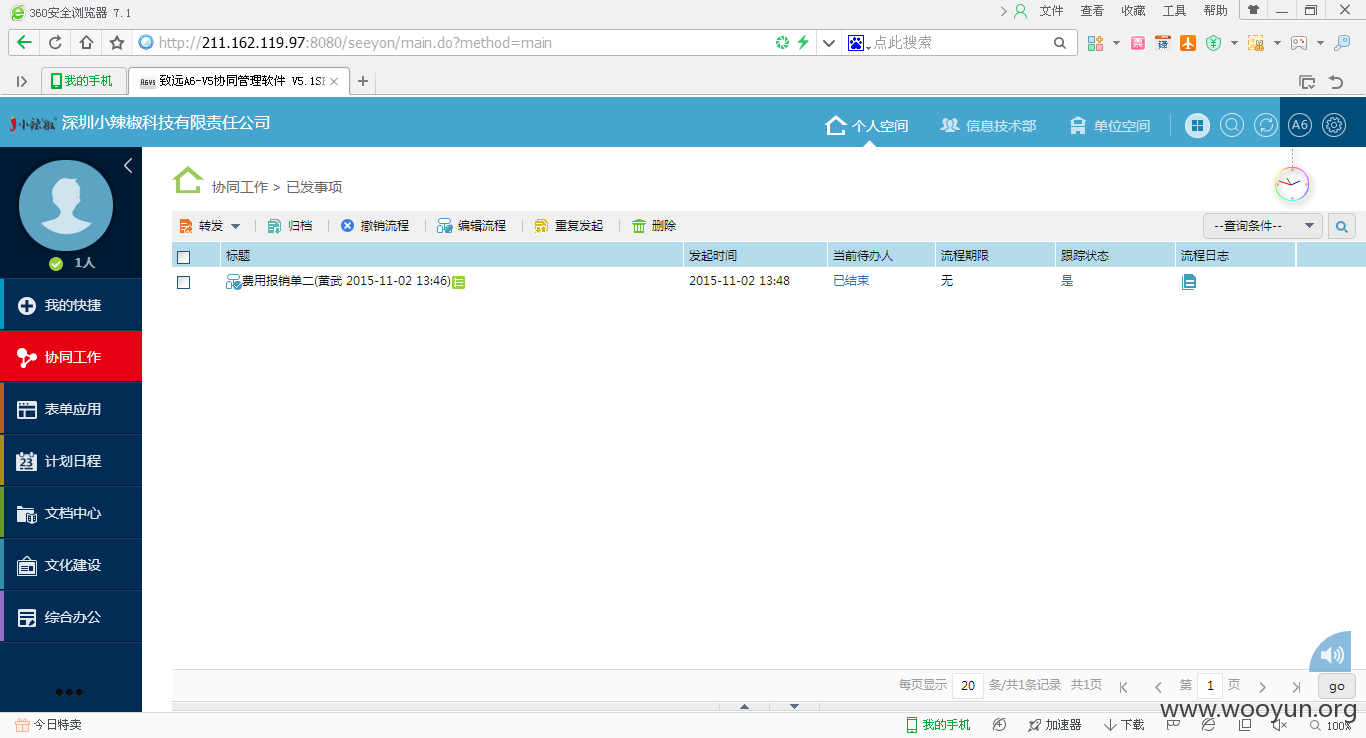This screenshot has height=738, width=1366.
Task: Go to previous page arrow
Action: point(1158,687)
